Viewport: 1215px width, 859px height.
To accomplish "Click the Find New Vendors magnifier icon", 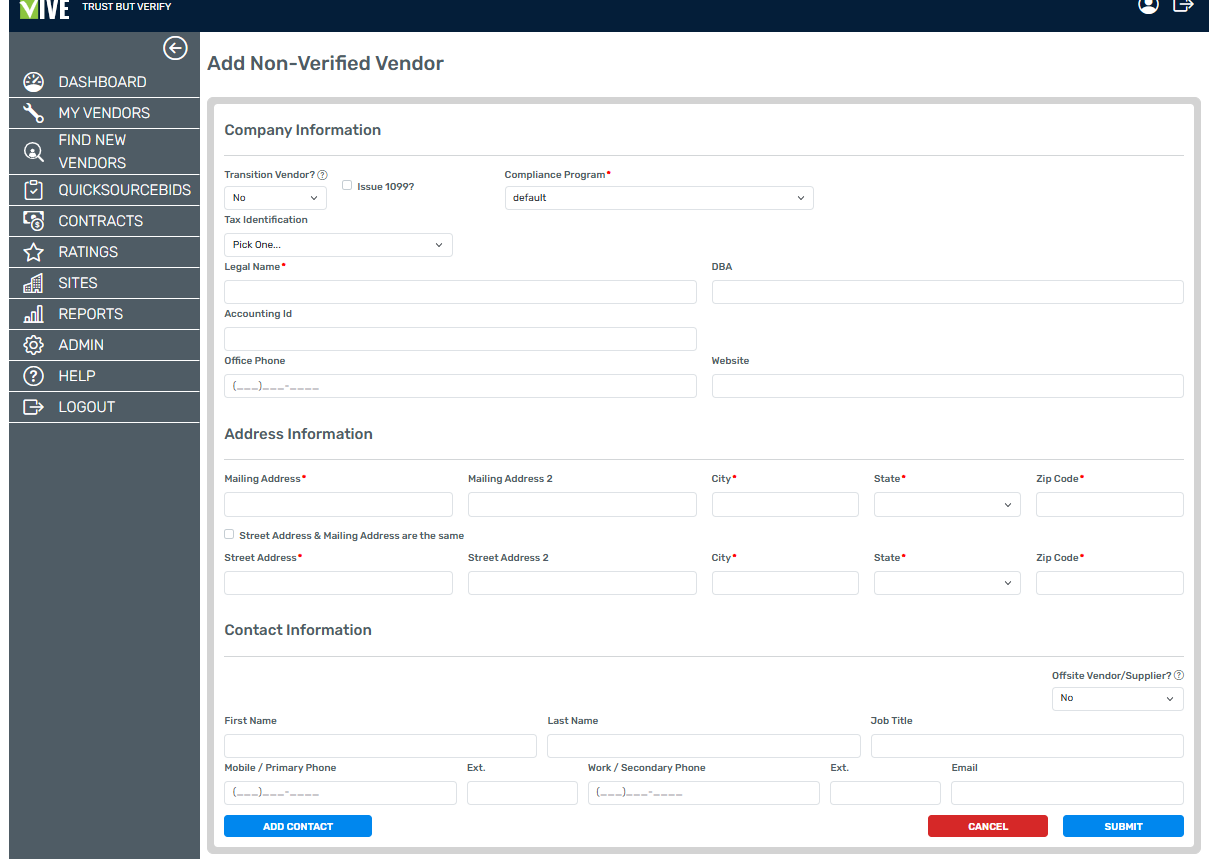I will tap(33, 152).
